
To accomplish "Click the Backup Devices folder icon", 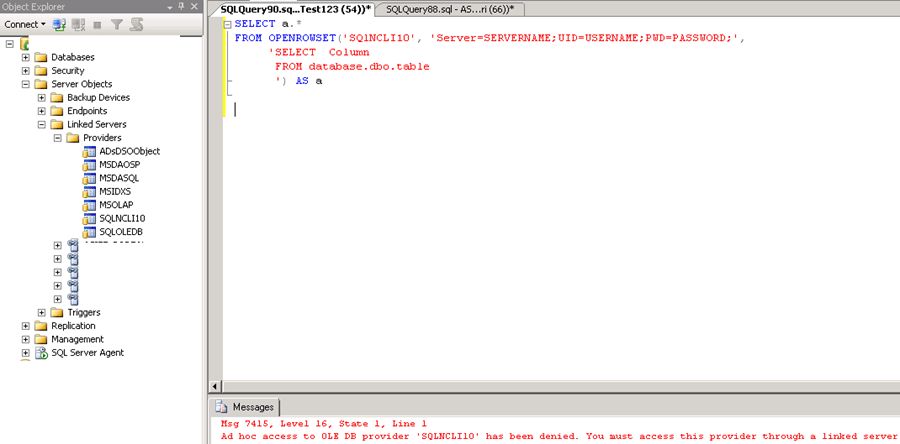I will (57, 98).
